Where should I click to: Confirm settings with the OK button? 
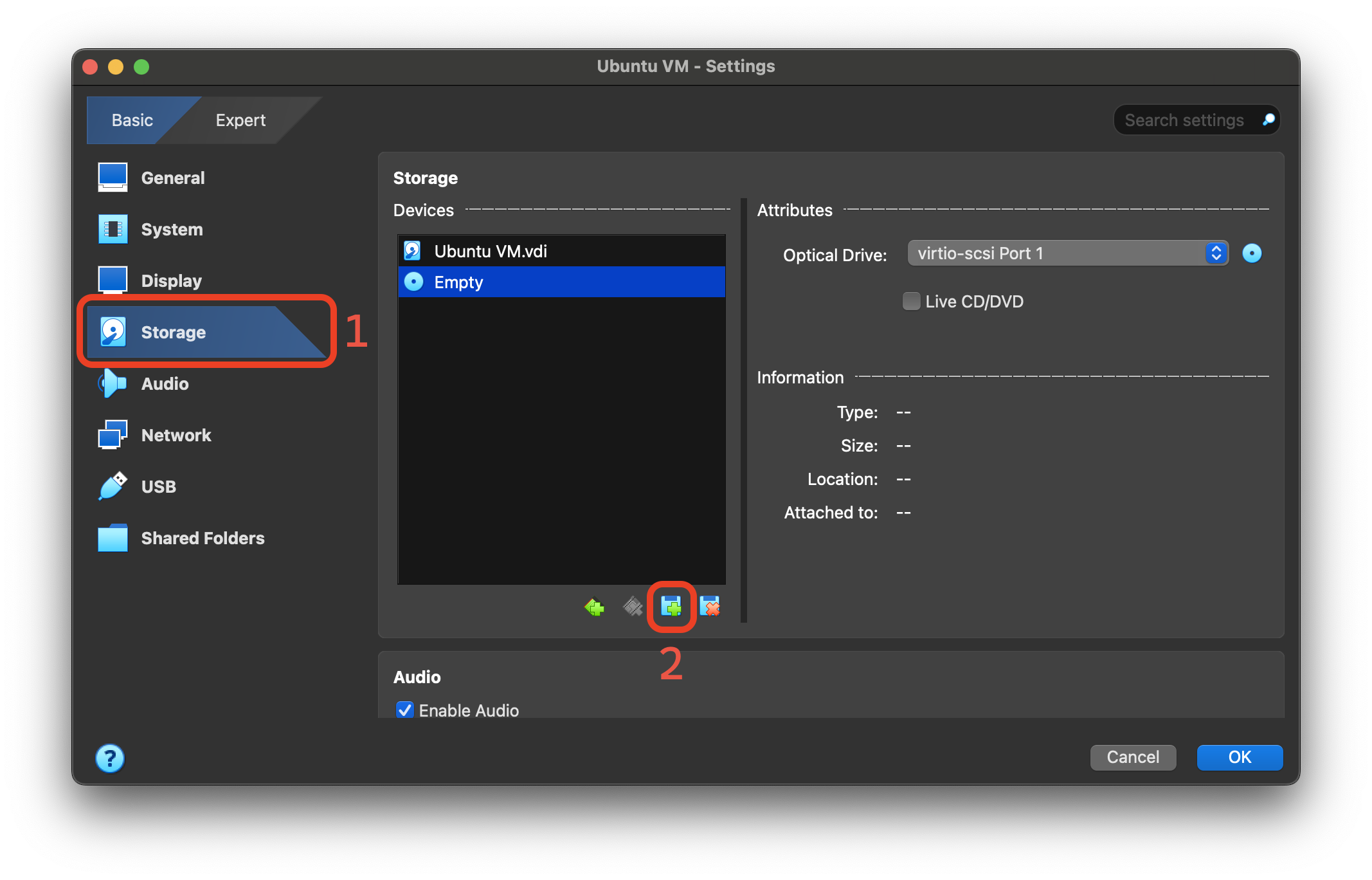(x=1240, y=757)
